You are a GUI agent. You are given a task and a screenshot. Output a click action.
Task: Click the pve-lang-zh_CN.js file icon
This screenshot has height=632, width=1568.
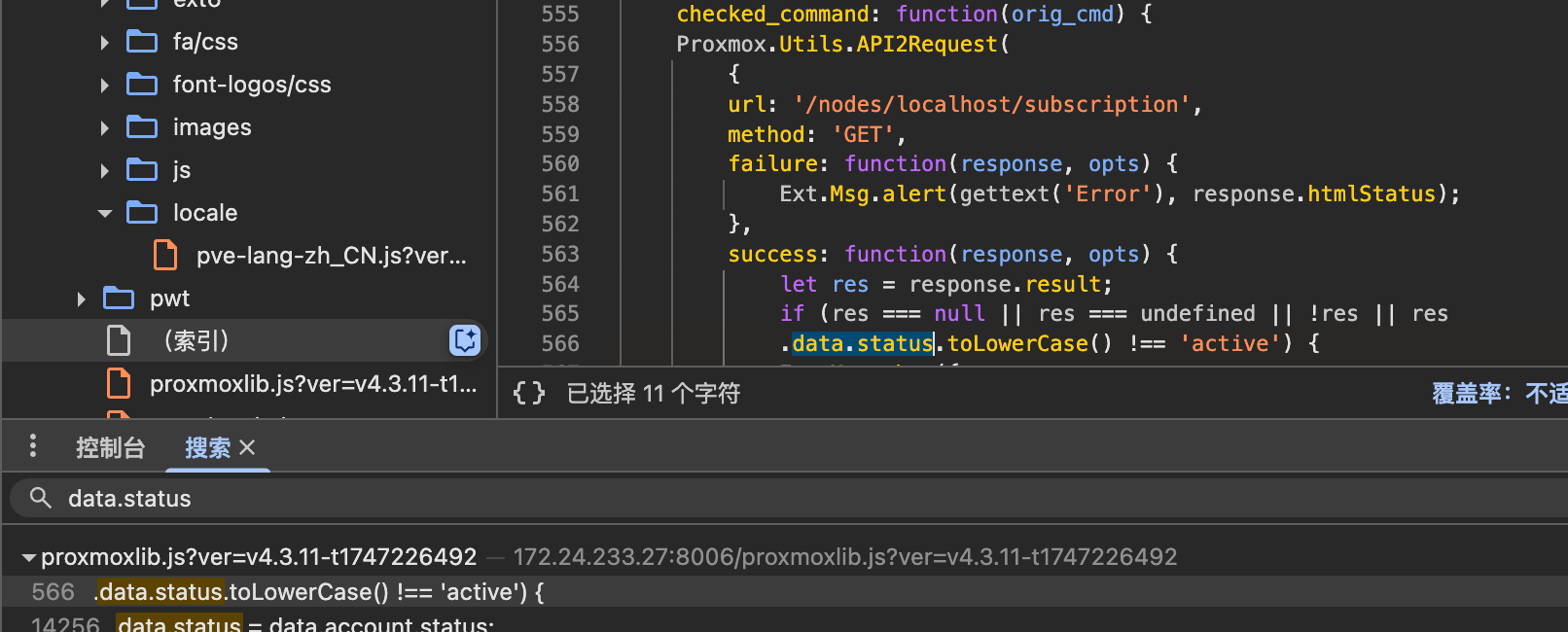point(165,256)
